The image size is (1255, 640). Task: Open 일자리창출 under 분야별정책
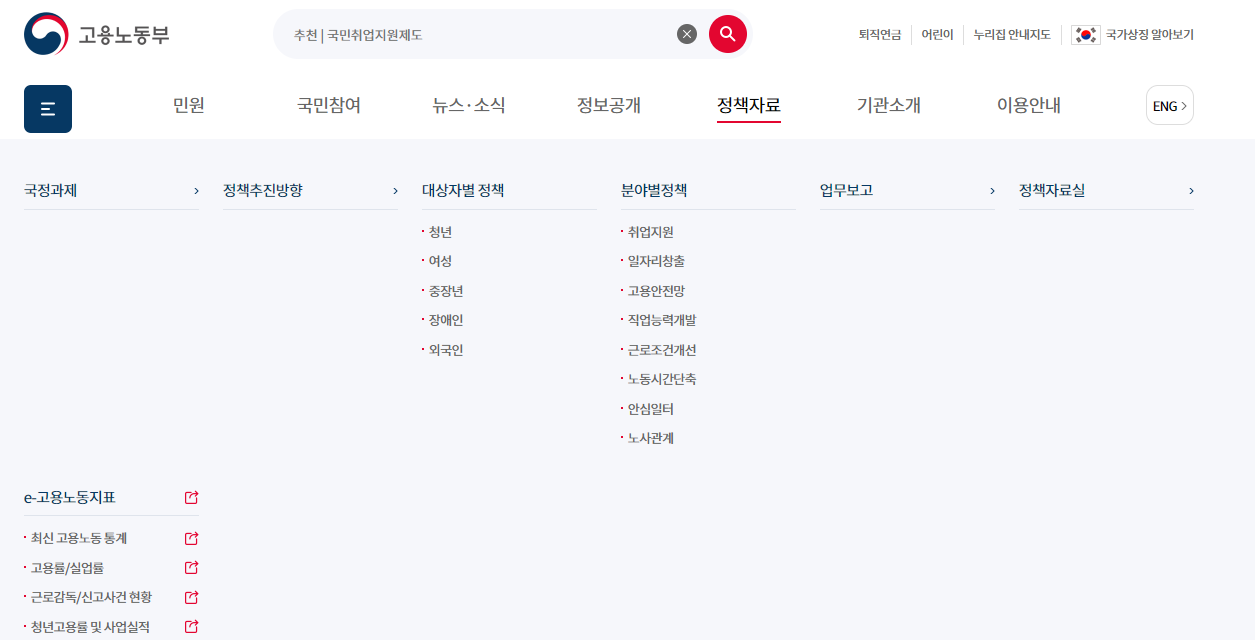click(x=656, y=261)
